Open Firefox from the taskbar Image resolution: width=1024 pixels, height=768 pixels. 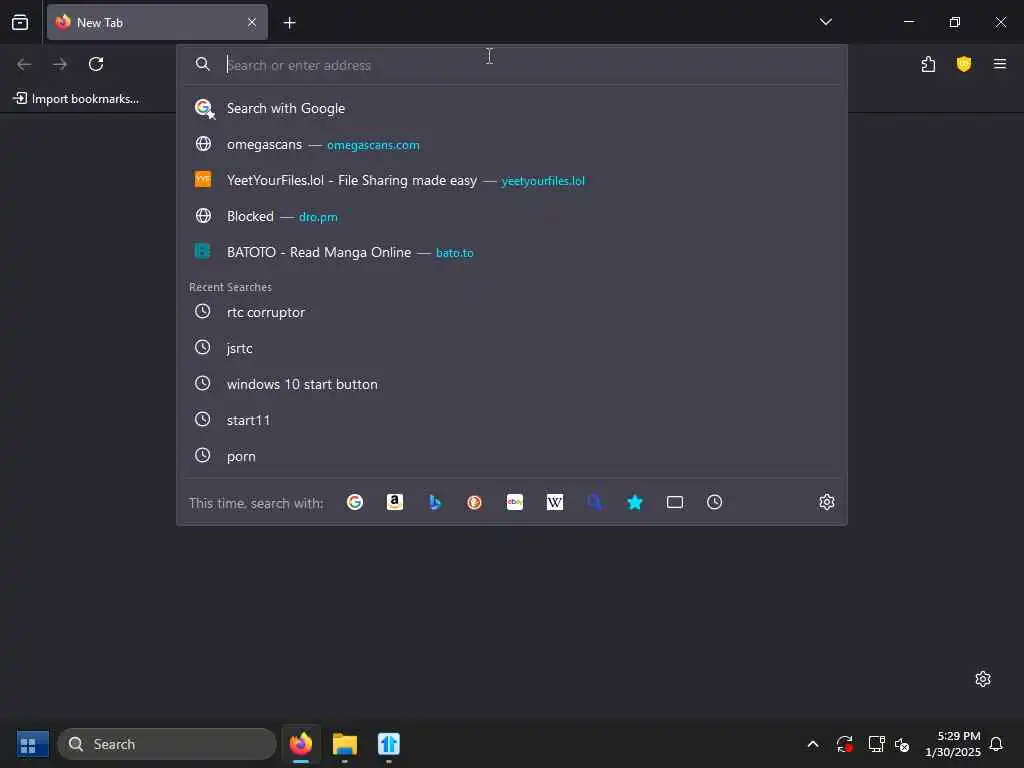tap(301, 744)
